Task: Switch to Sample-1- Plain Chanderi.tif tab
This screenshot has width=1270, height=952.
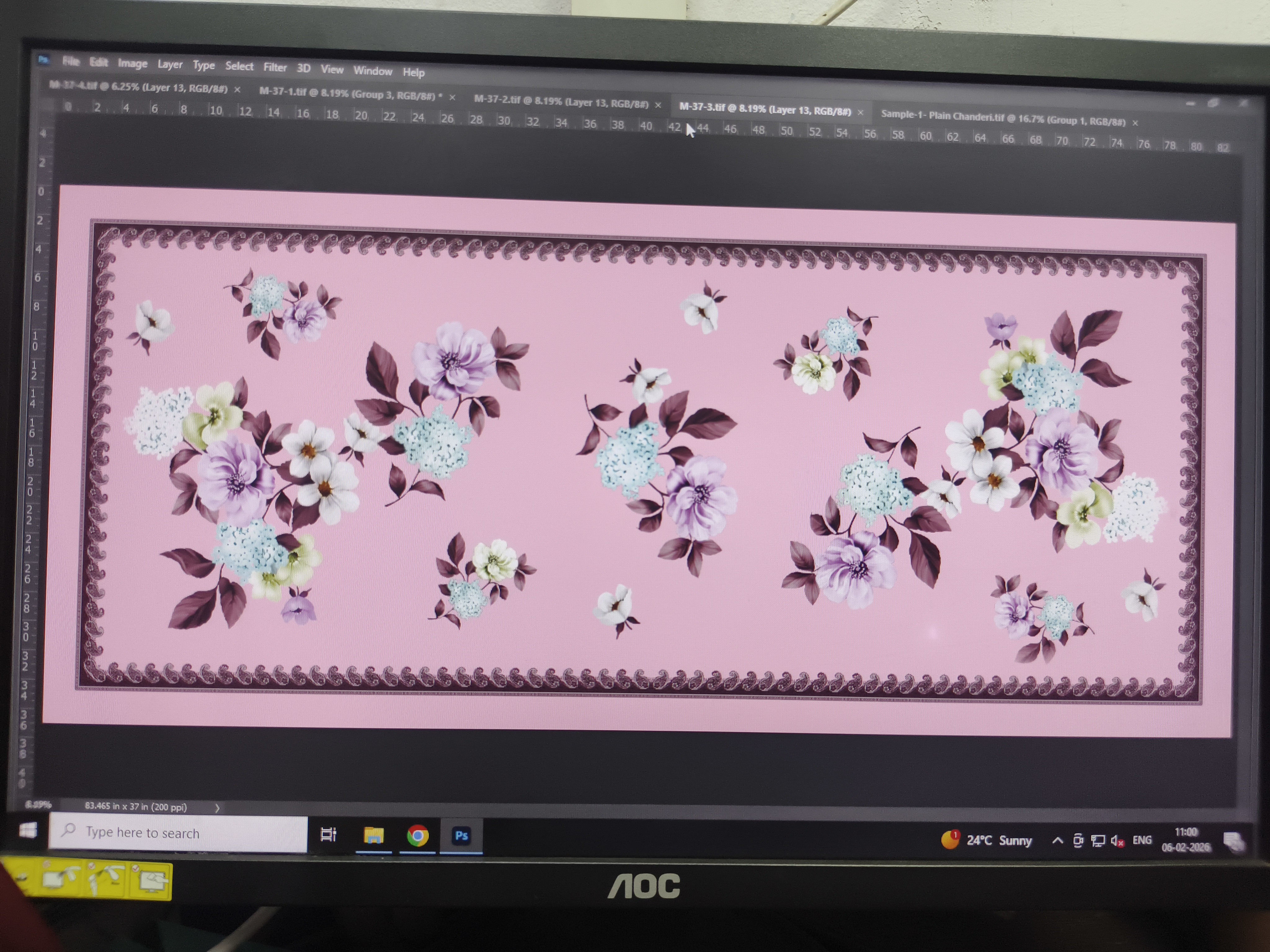Action: click(x=1002, y=119)
